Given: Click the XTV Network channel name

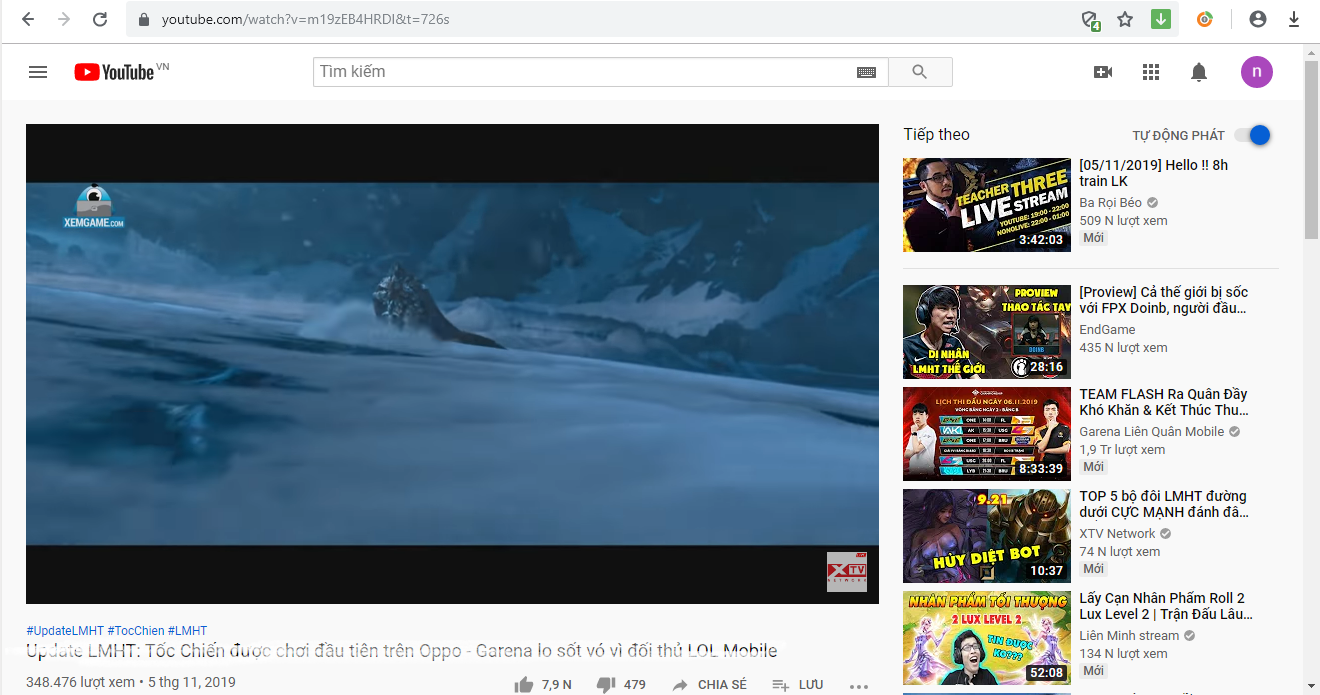Looking at the screenshot, I should pos(1117,534).
